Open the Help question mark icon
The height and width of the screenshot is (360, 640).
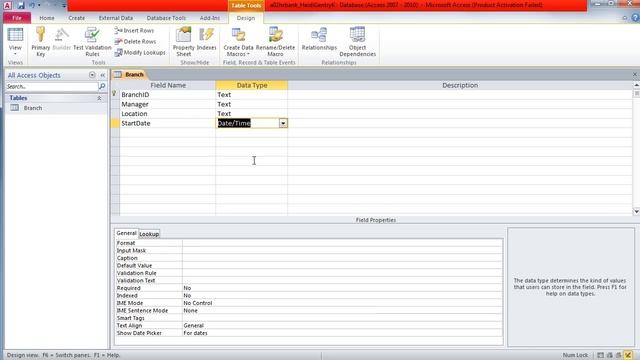pyautogui.click(x=635, y=18)
